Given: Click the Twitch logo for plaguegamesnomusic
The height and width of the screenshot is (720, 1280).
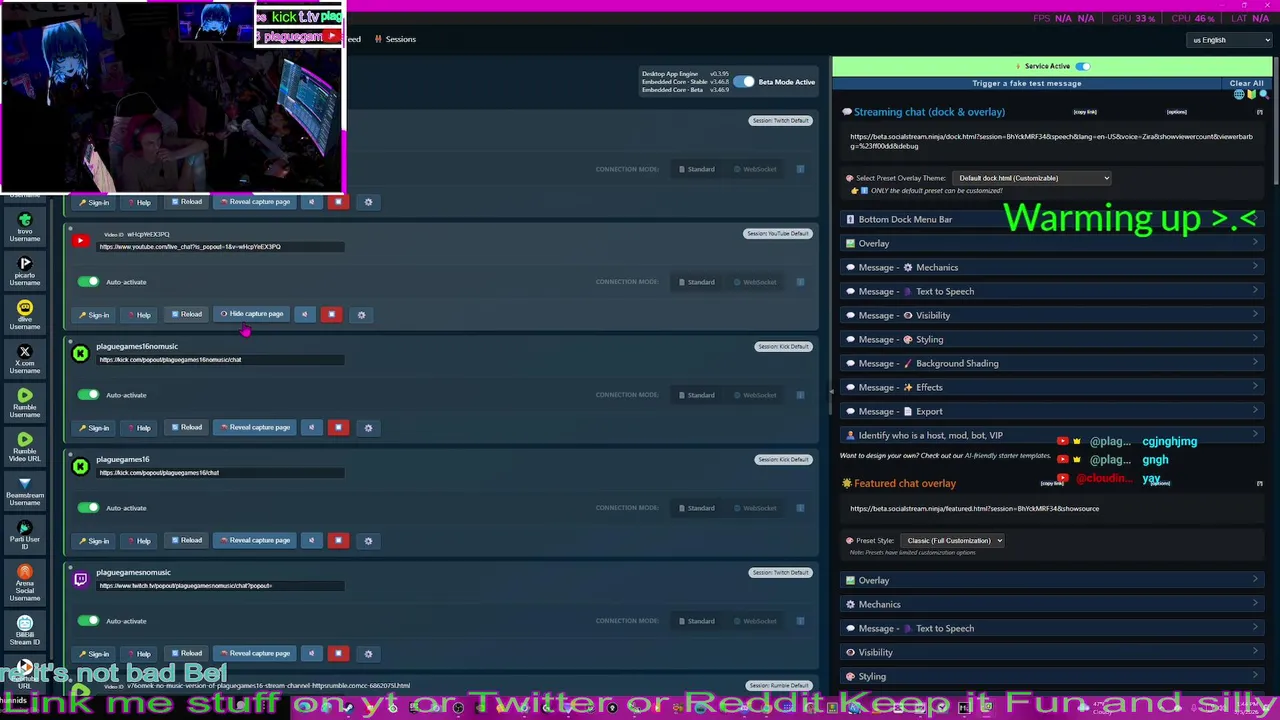Looking at the screenshot, I should point(80,579).
